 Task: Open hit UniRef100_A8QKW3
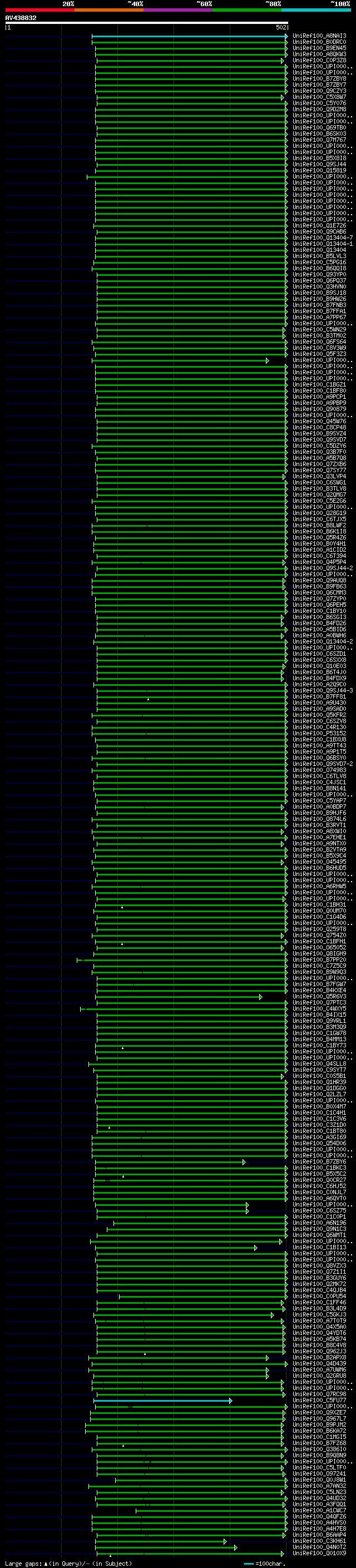pyautogui.click(x=319, y=54)
